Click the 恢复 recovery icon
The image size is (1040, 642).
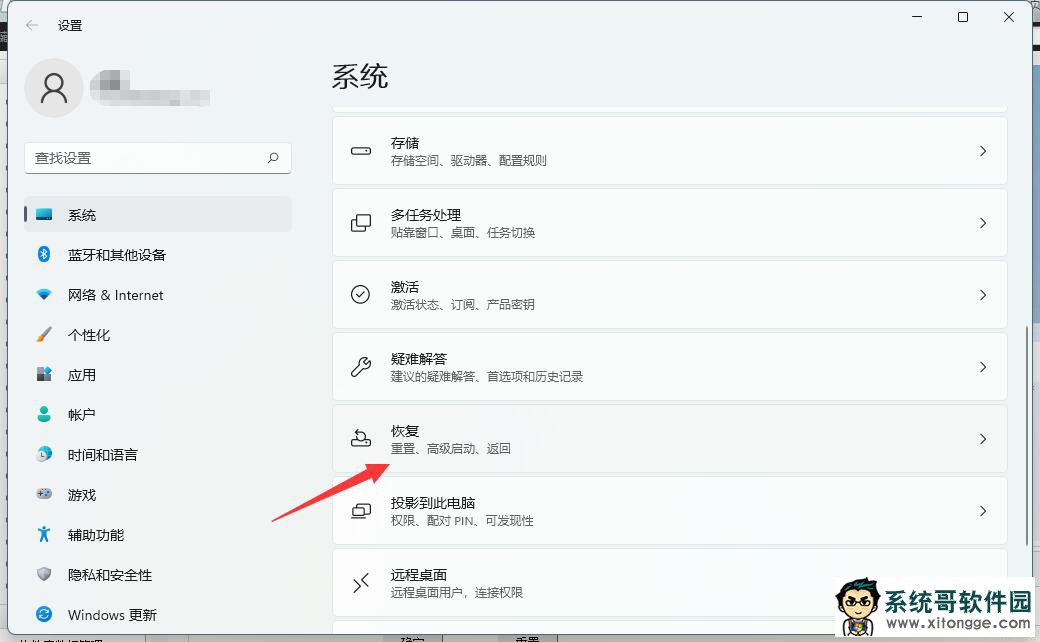tap(361, 438)
